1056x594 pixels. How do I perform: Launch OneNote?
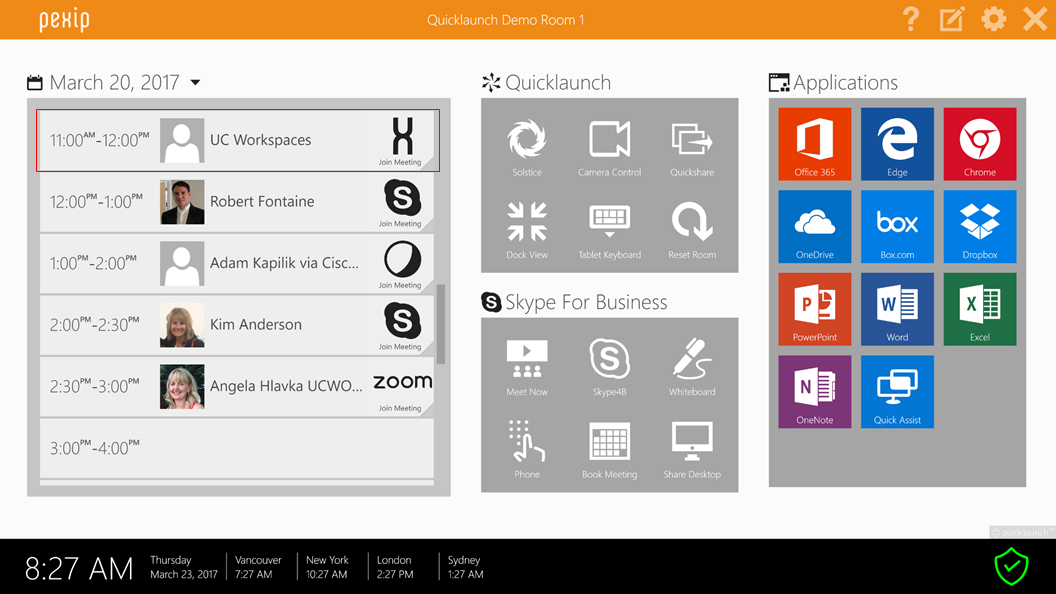[x=815, y=392]
